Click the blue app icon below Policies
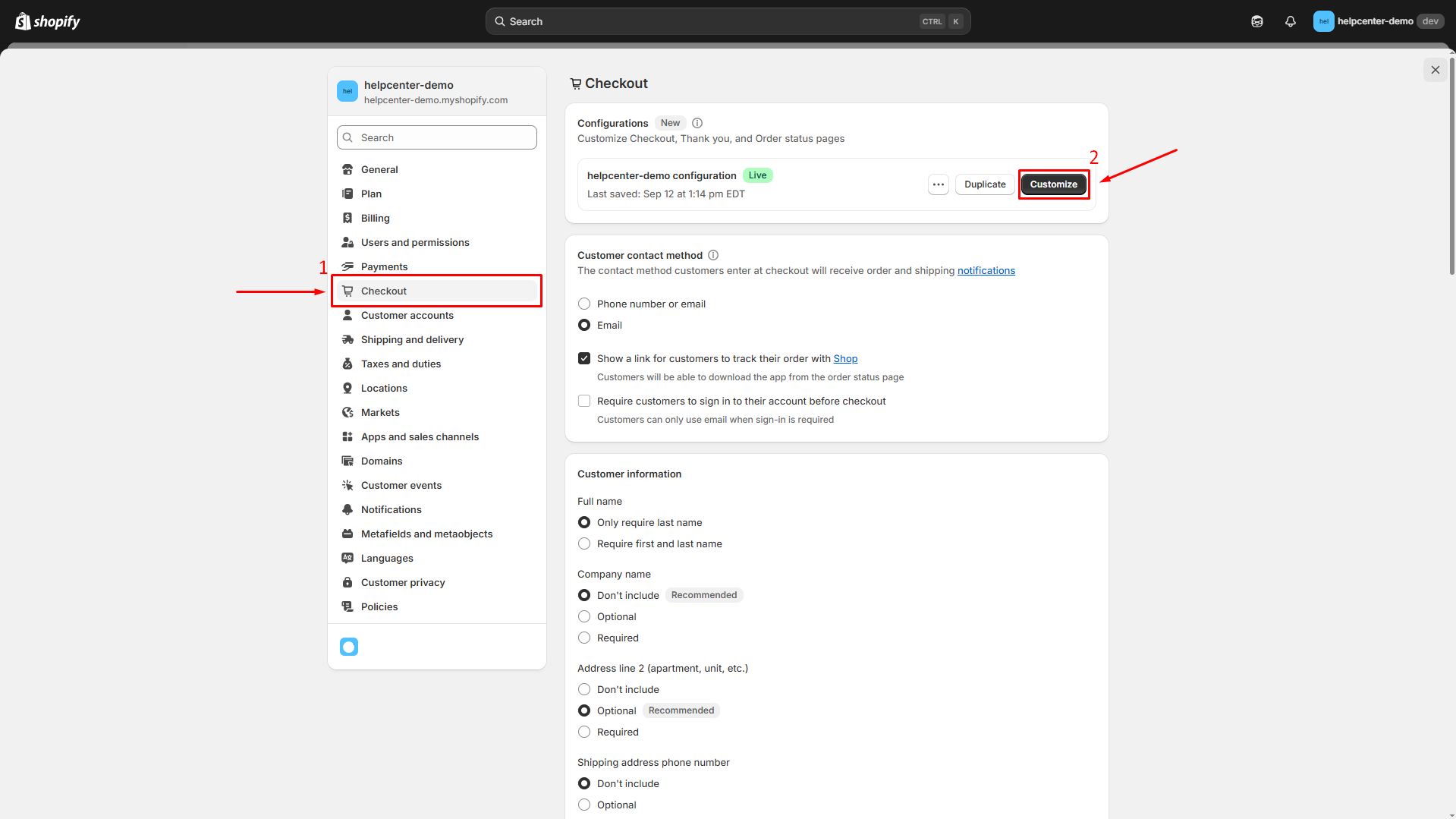 point(349,647)
